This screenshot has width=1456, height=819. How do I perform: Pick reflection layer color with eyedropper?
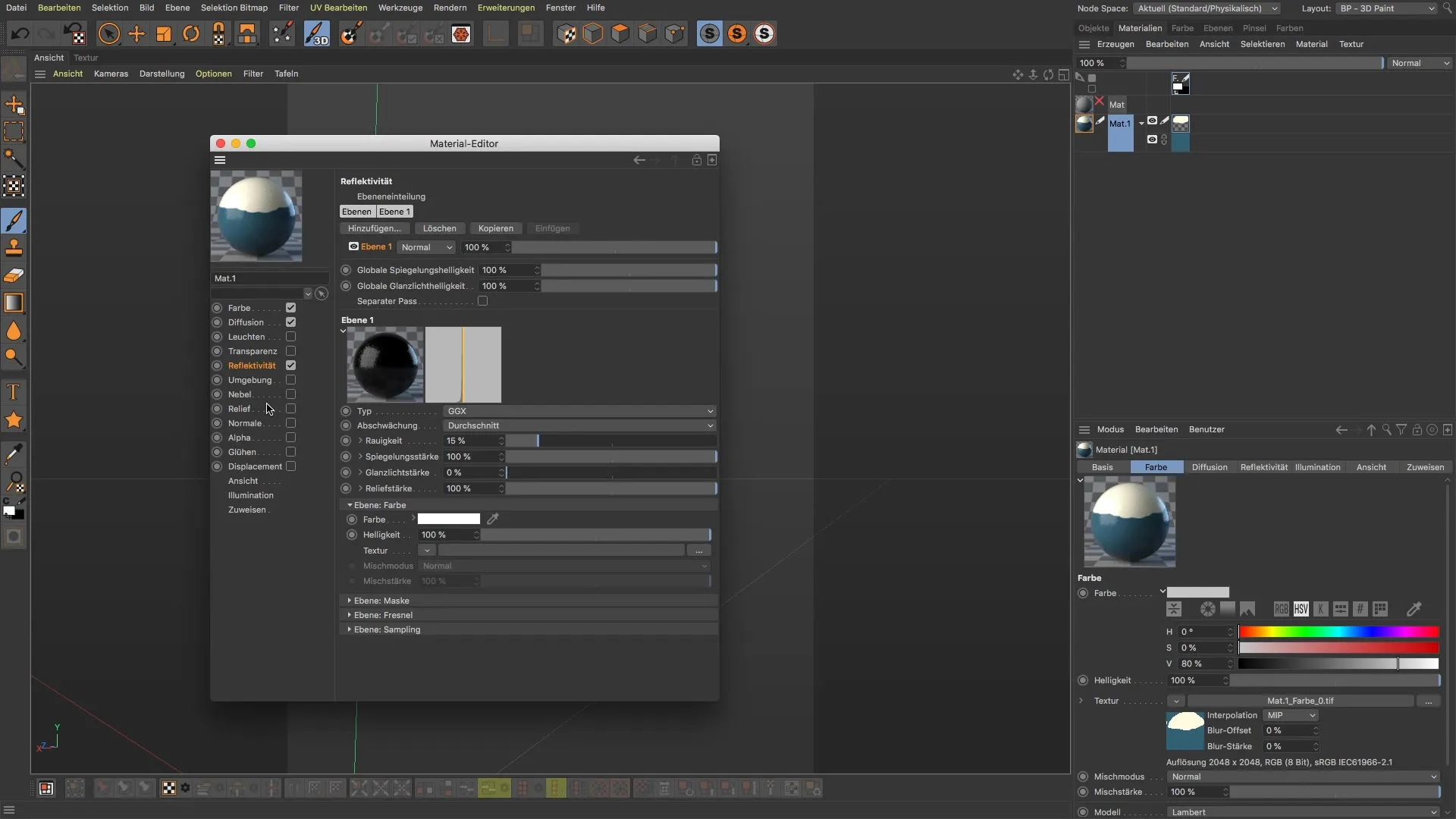493,519
